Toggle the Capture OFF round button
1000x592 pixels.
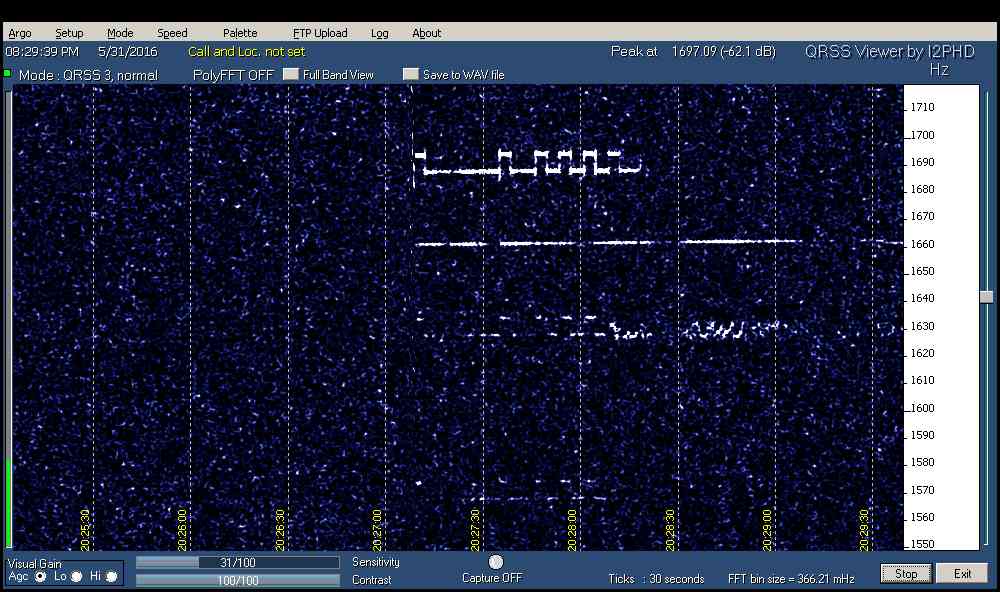496,562
